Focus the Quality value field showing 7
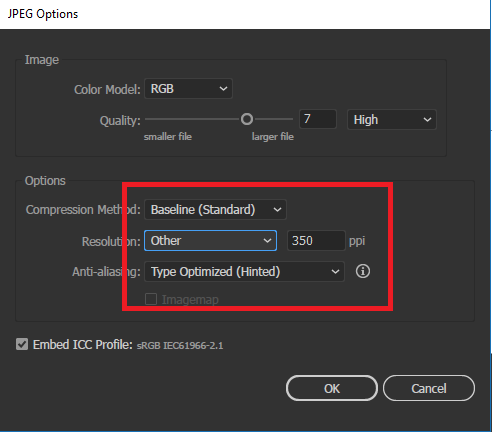The height and width of the screenshot is (432, 492). click(x=318, y=119)
